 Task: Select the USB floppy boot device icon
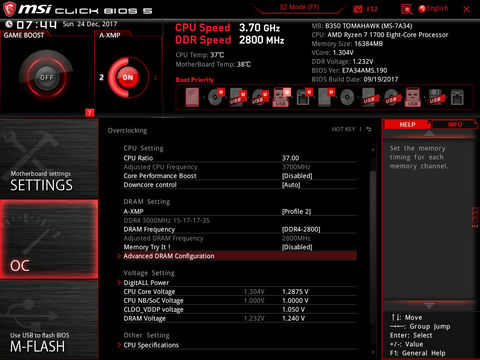[x=436, y=97]
